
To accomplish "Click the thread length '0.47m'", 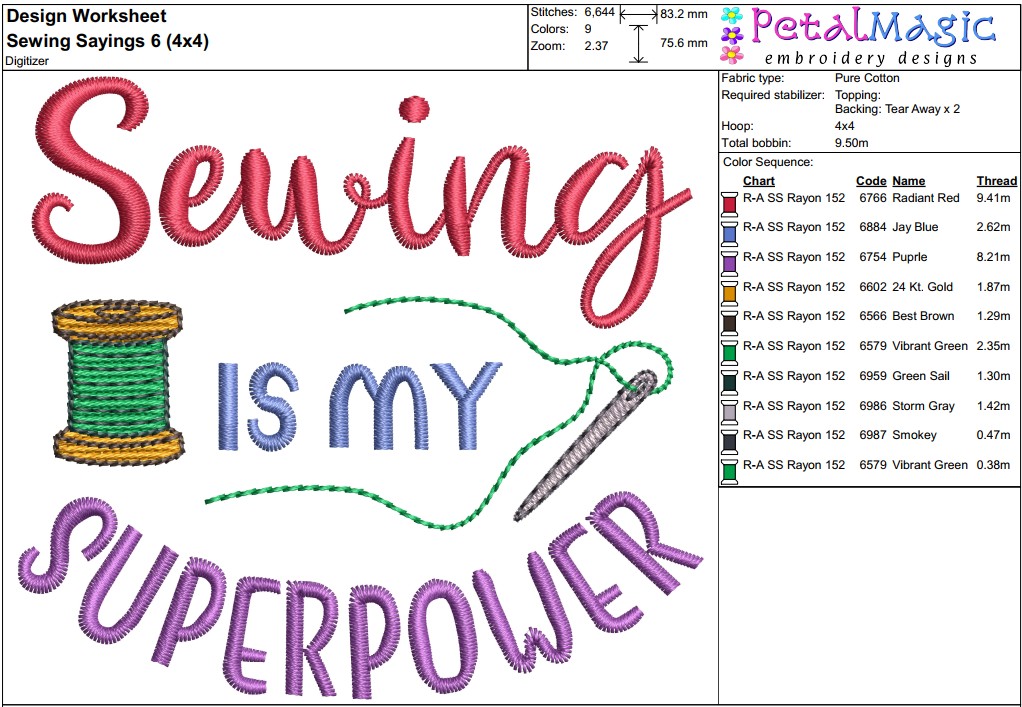I will [x=993, y=435].
